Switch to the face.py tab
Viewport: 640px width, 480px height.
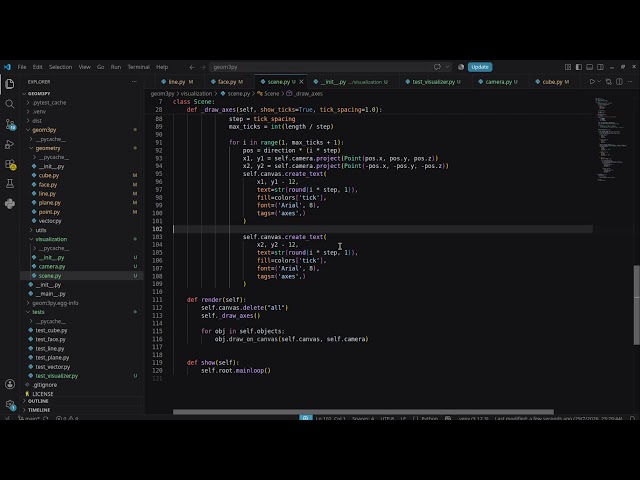click(227, 82)
